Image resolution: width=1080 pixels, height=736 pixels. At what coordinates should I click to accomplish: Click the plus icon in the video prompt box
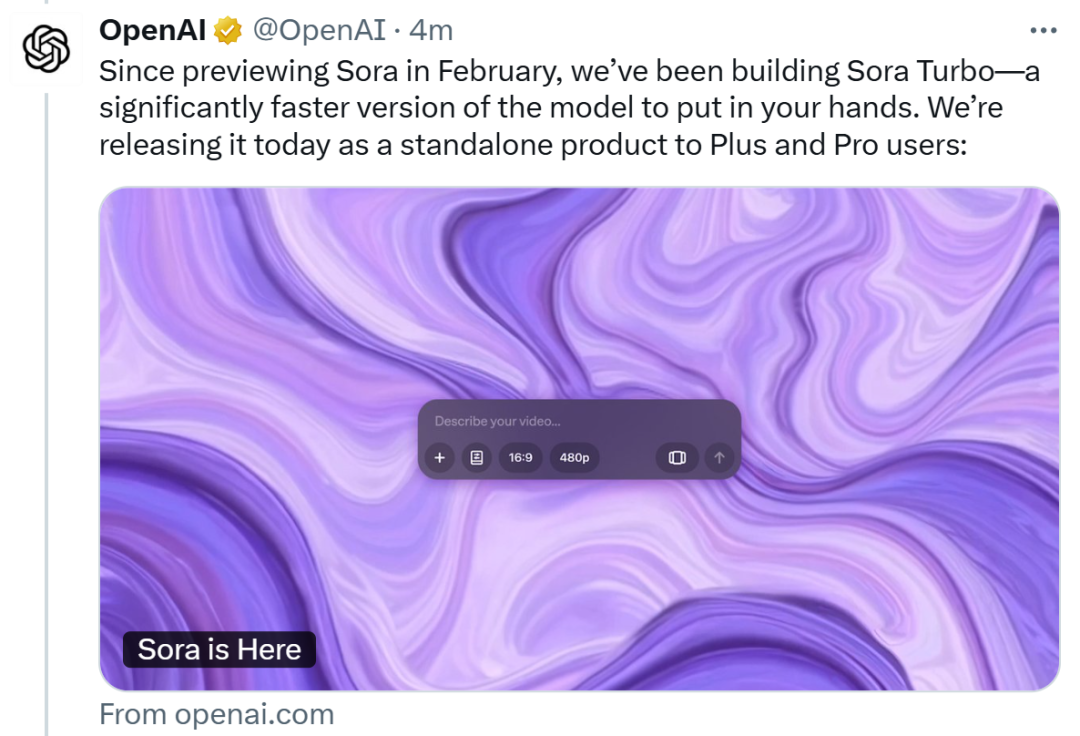439,458
